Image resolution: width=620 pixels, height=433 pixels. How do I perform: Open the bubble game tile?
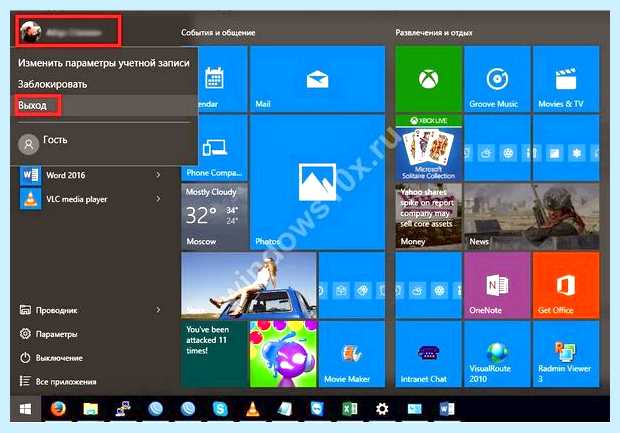pos(283,354)
